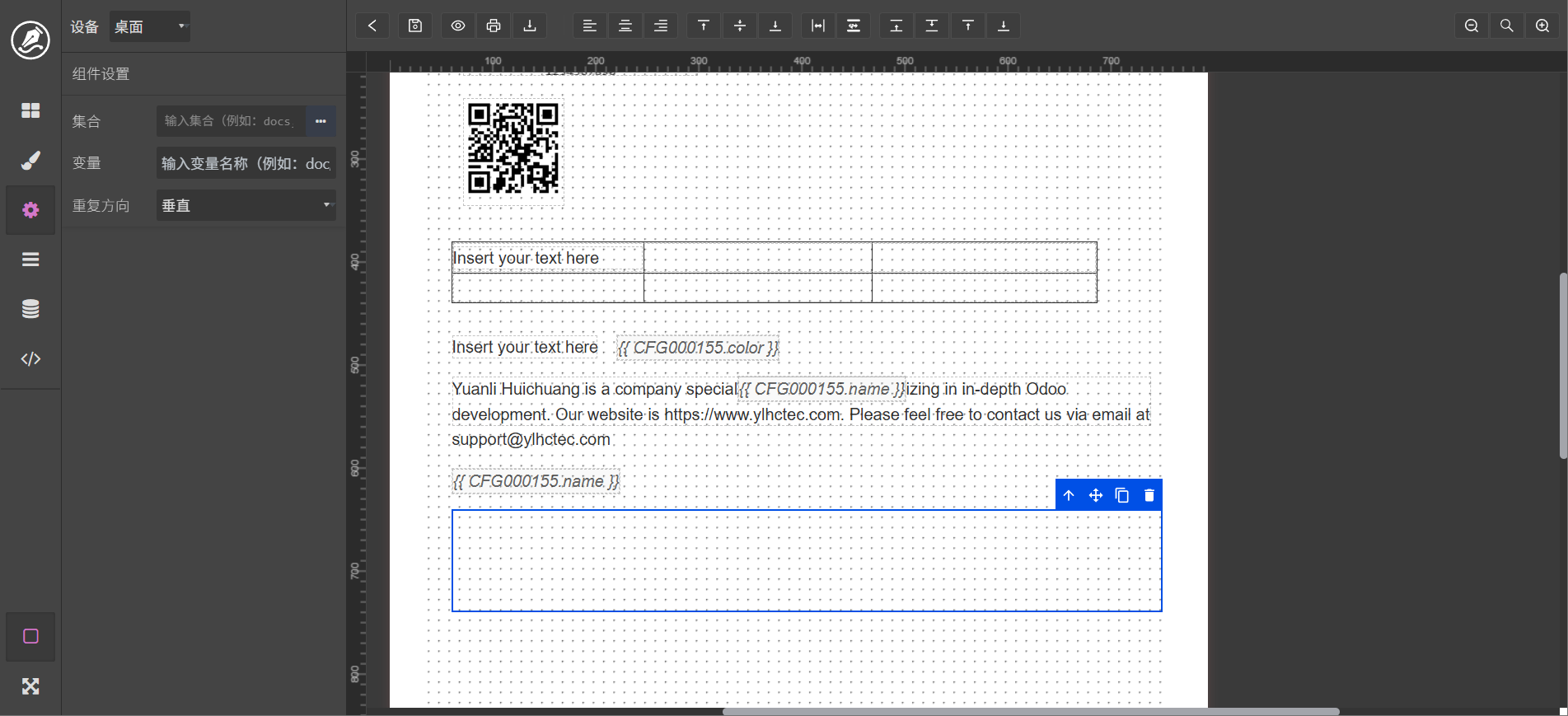Click the save template icon

click(415, 26)
